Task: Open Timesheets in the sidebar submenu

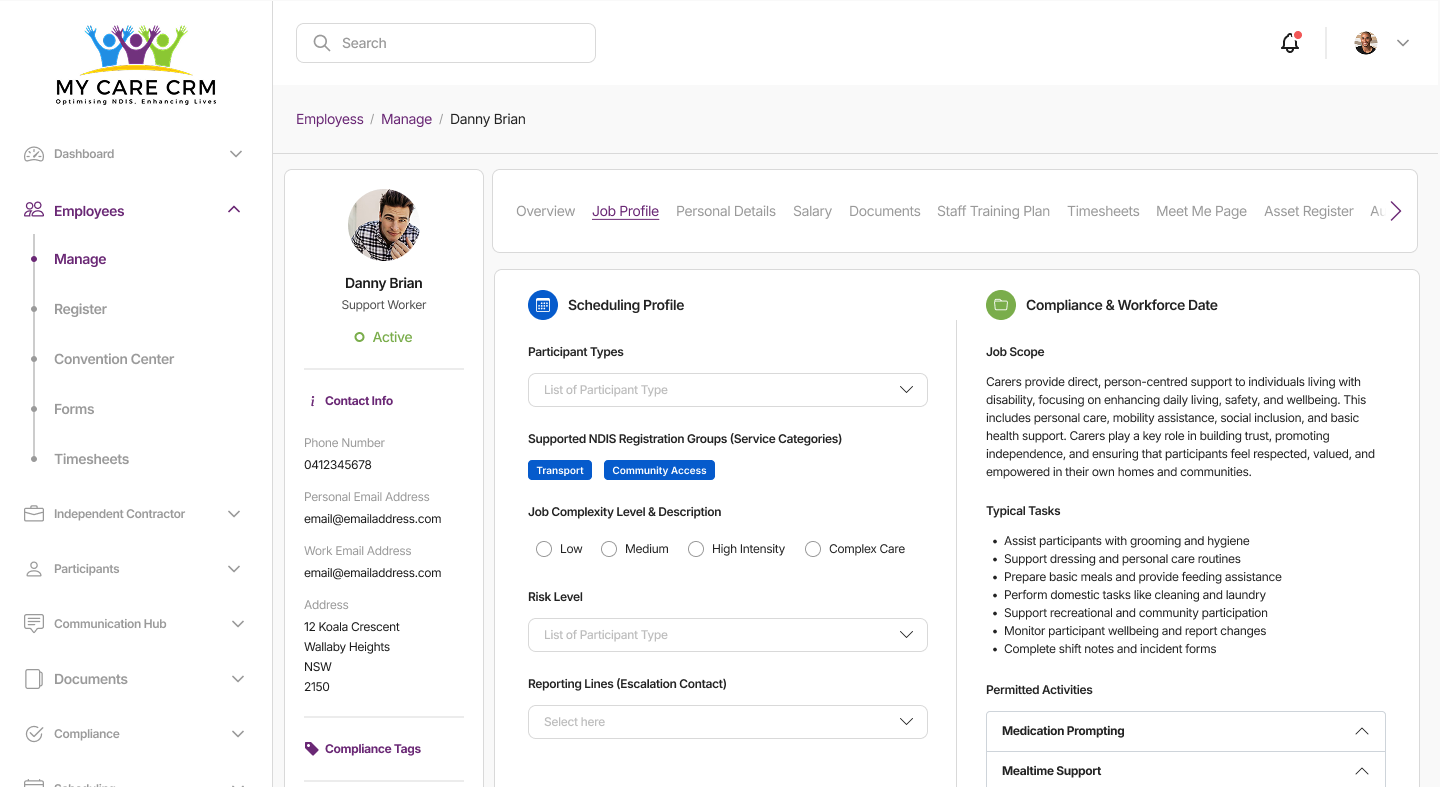Action: coord(91,459)
